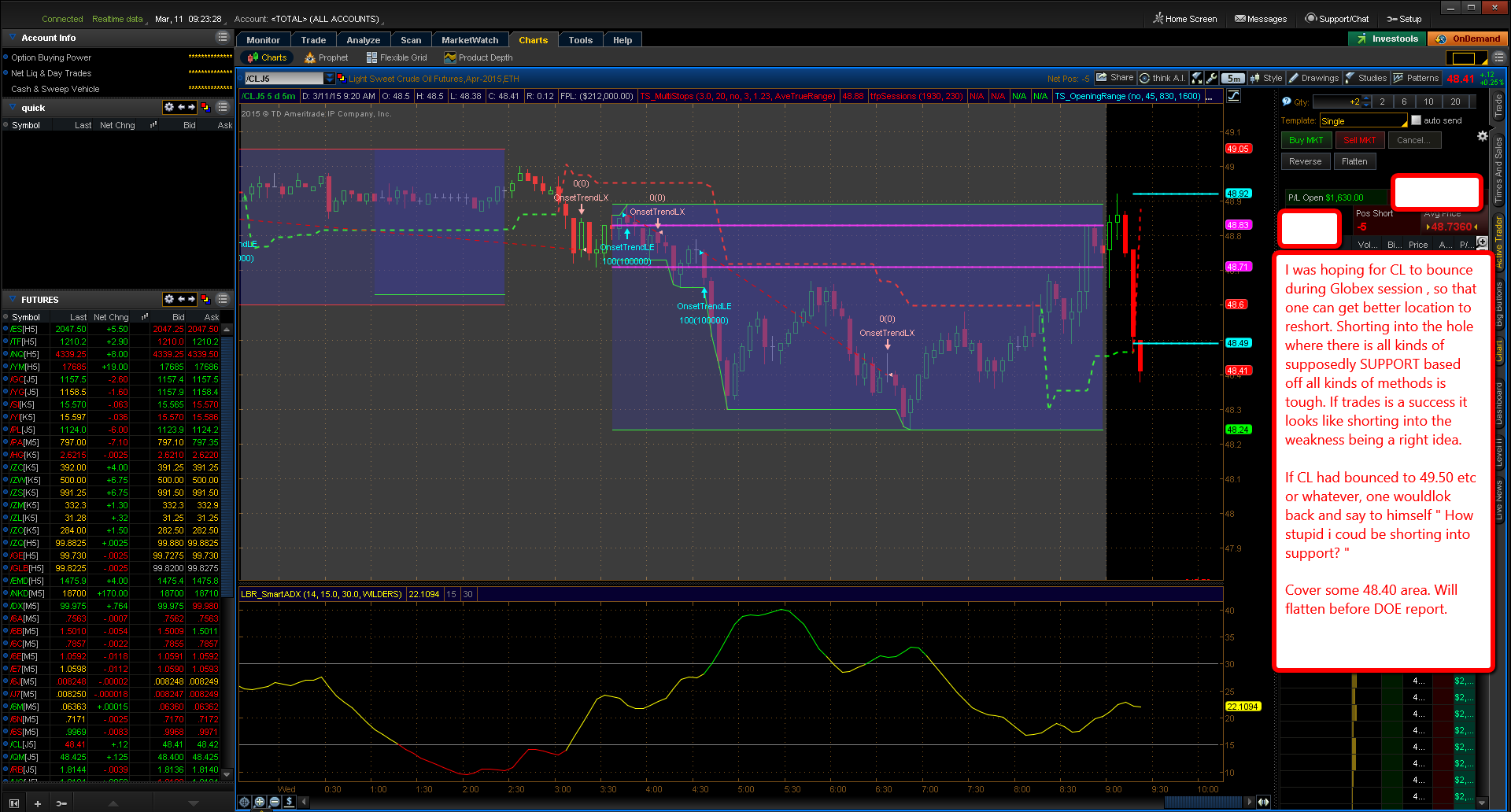Open the Patterns menu
The image size is (1511, 812).
pos(1416,78)
